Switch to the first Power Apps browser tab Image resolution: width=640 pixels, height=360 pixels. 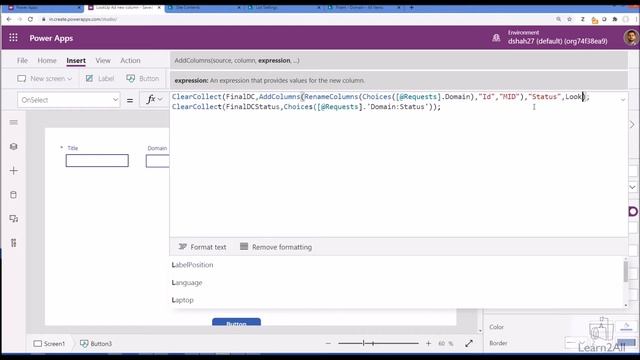click(x=43, y=7)
